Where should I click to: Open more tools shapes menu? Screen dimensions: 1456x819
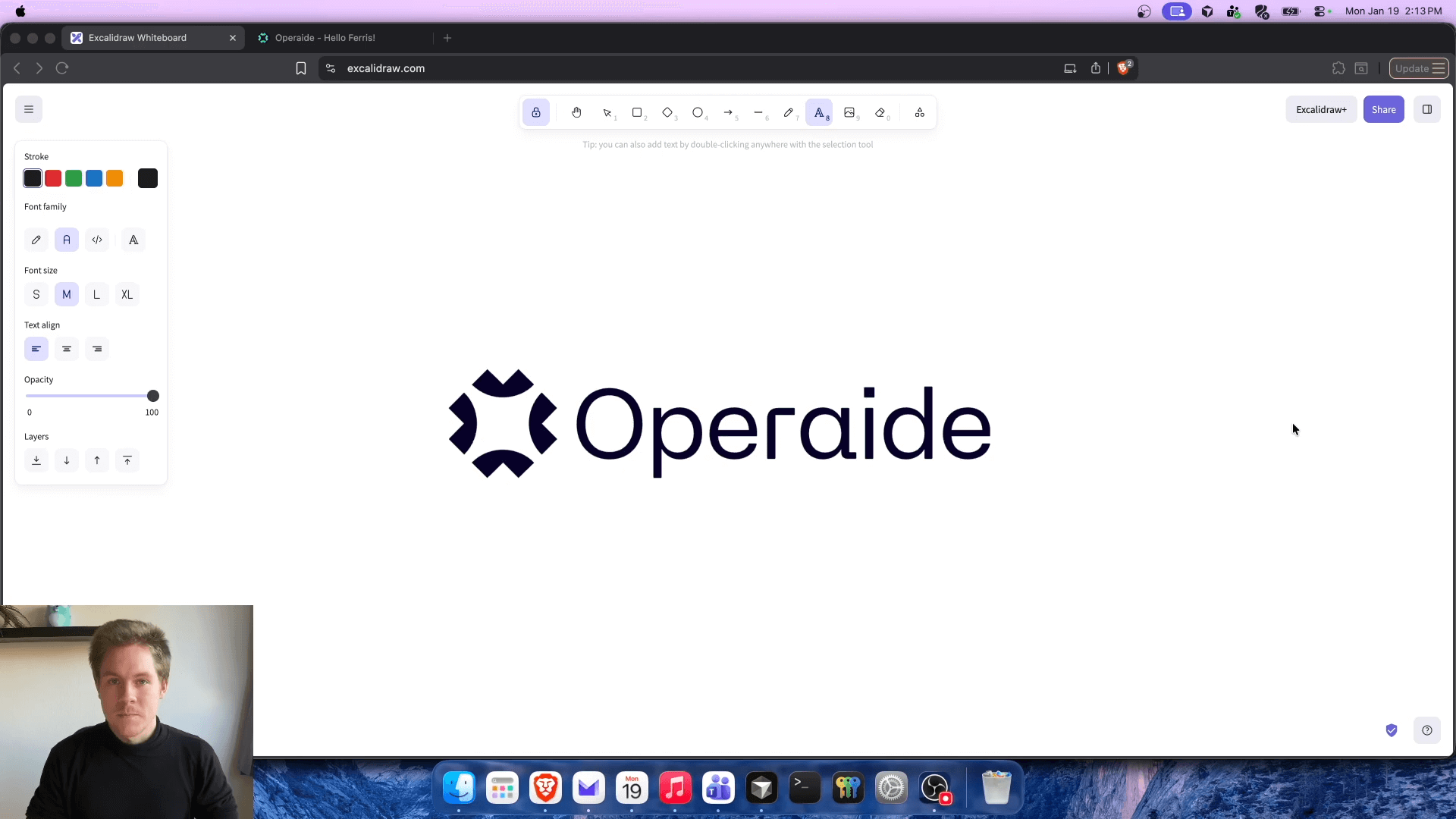(919, 112)
